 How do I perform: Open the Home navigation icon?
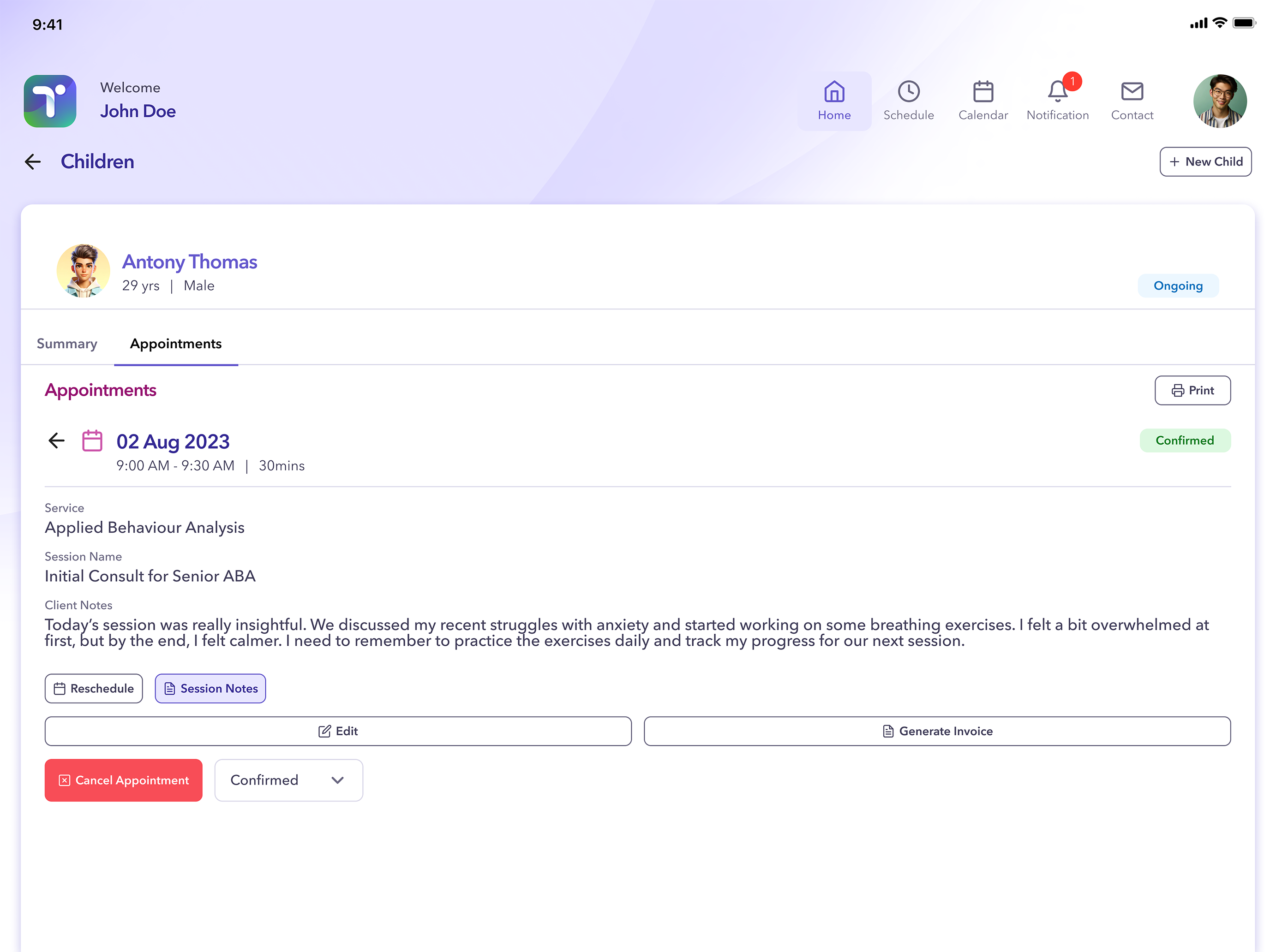[833, 92]
